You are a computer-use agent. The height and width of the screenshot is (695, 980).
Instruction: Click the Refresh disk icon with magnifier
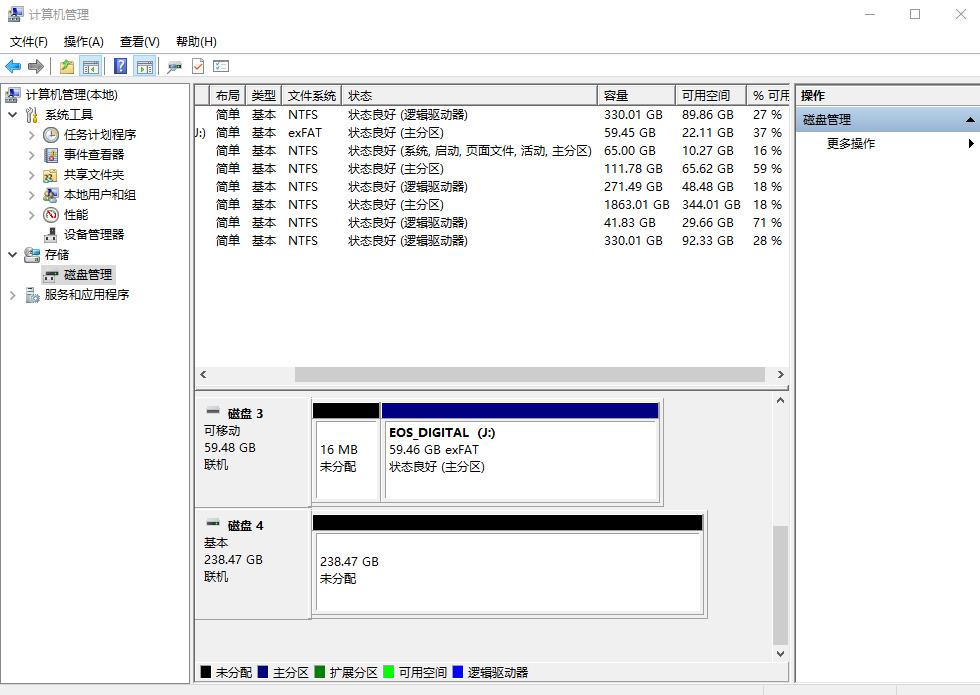(x=174, y=66)
